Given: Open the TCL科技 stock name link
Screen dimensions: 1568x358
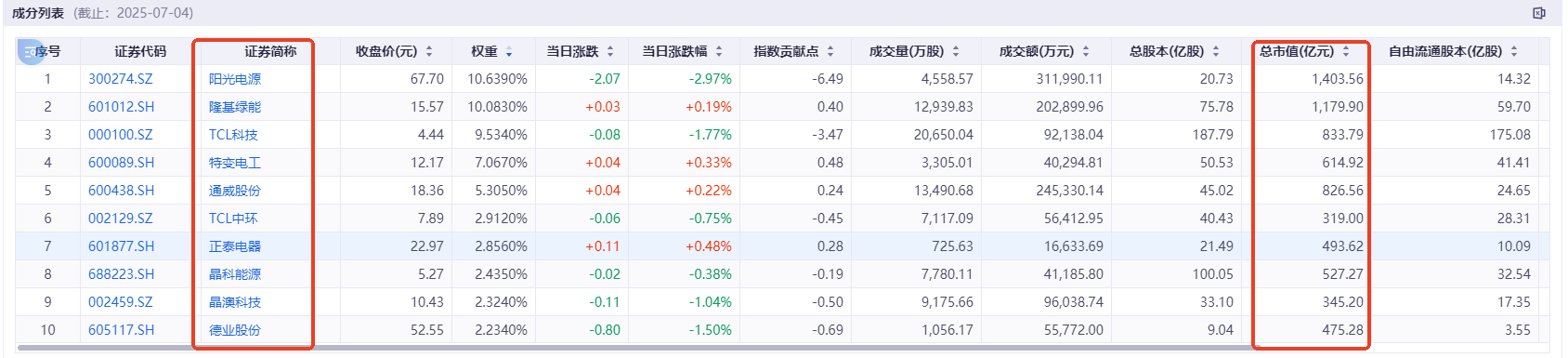Looking at the screenshot, I should click(233, 135).
